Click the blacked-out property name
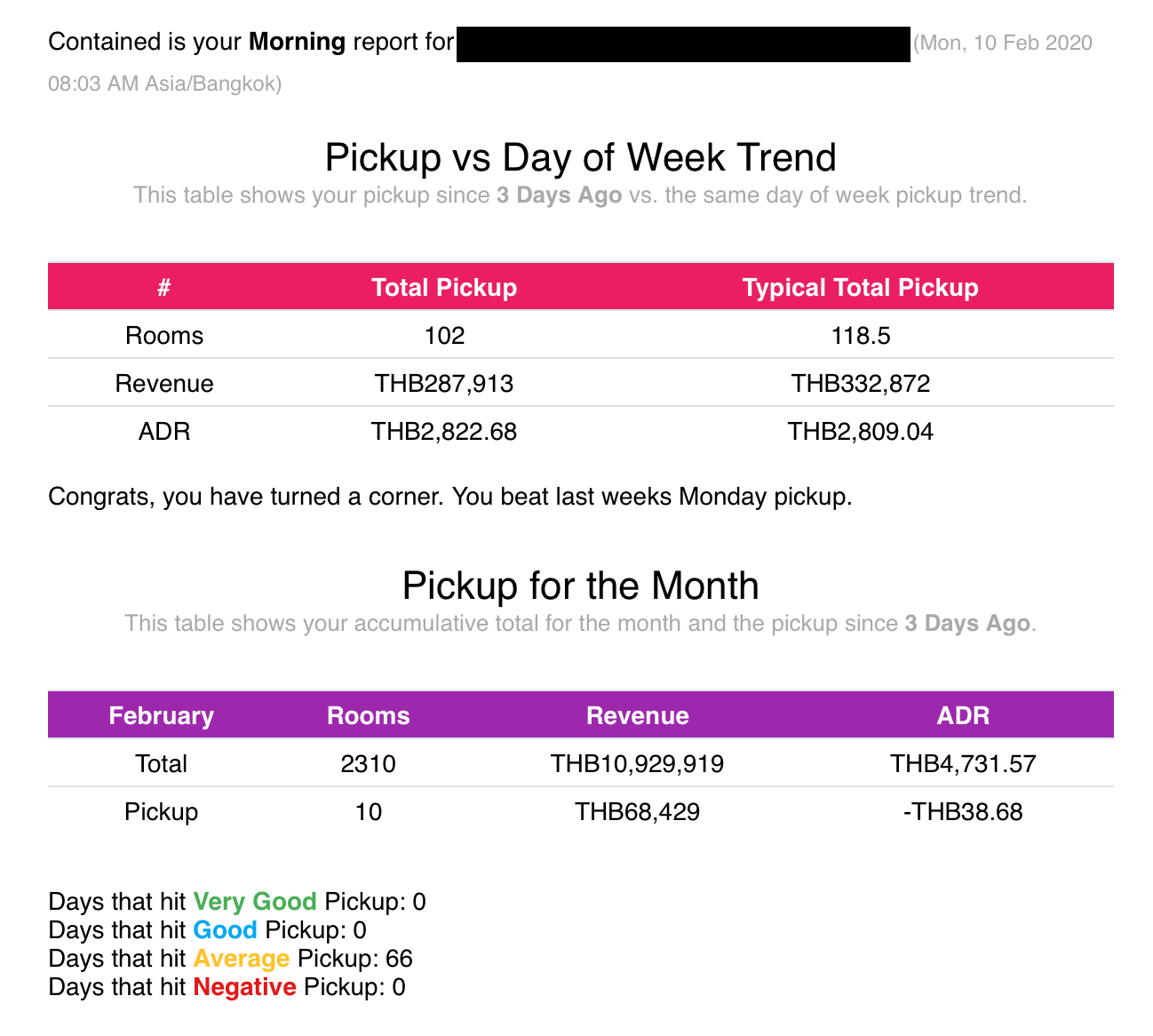 (x=684, y=44)
